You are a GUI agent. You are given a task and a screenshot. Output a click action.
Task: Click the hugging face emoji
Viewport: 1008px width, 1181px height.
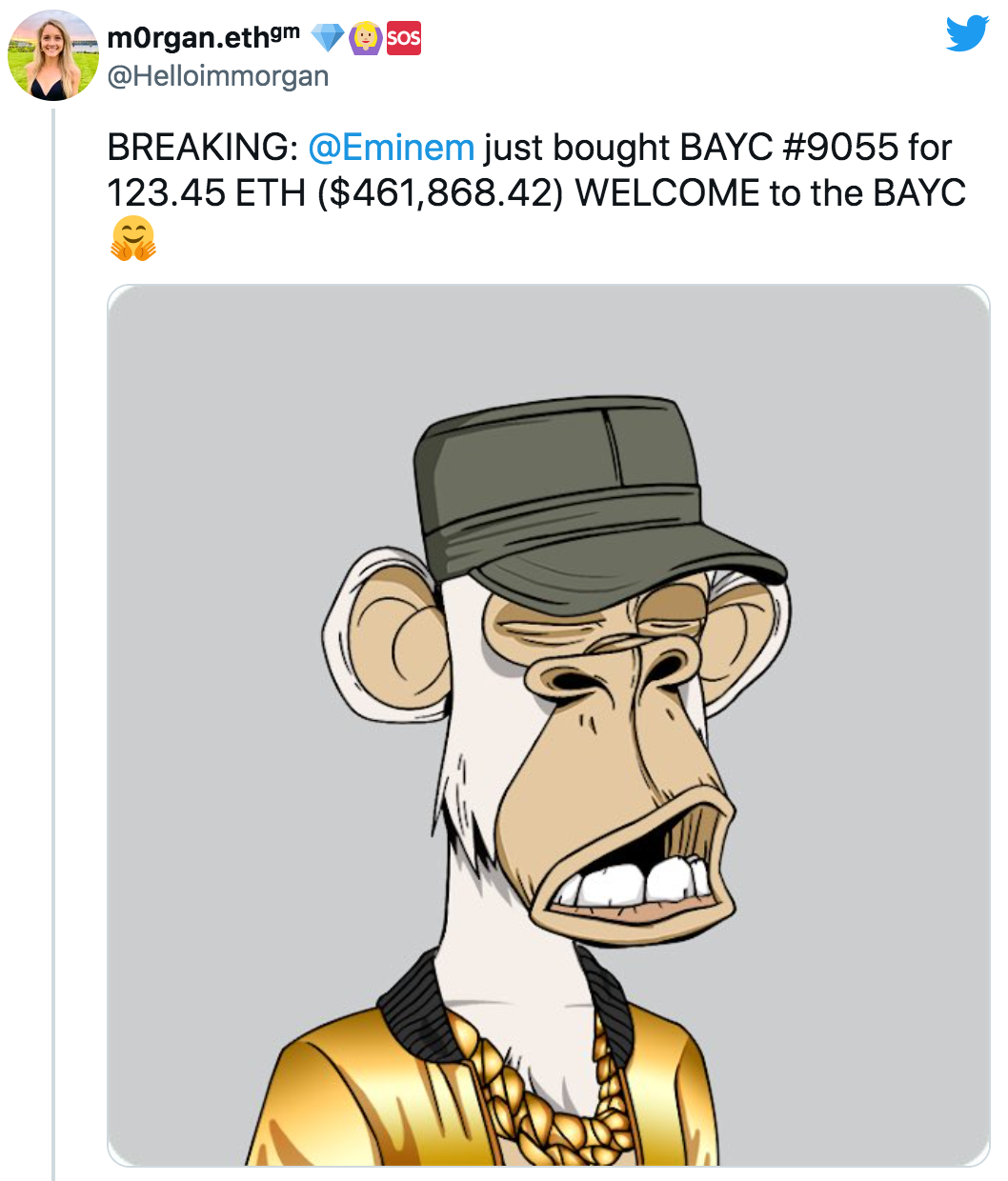pos(132,239)
